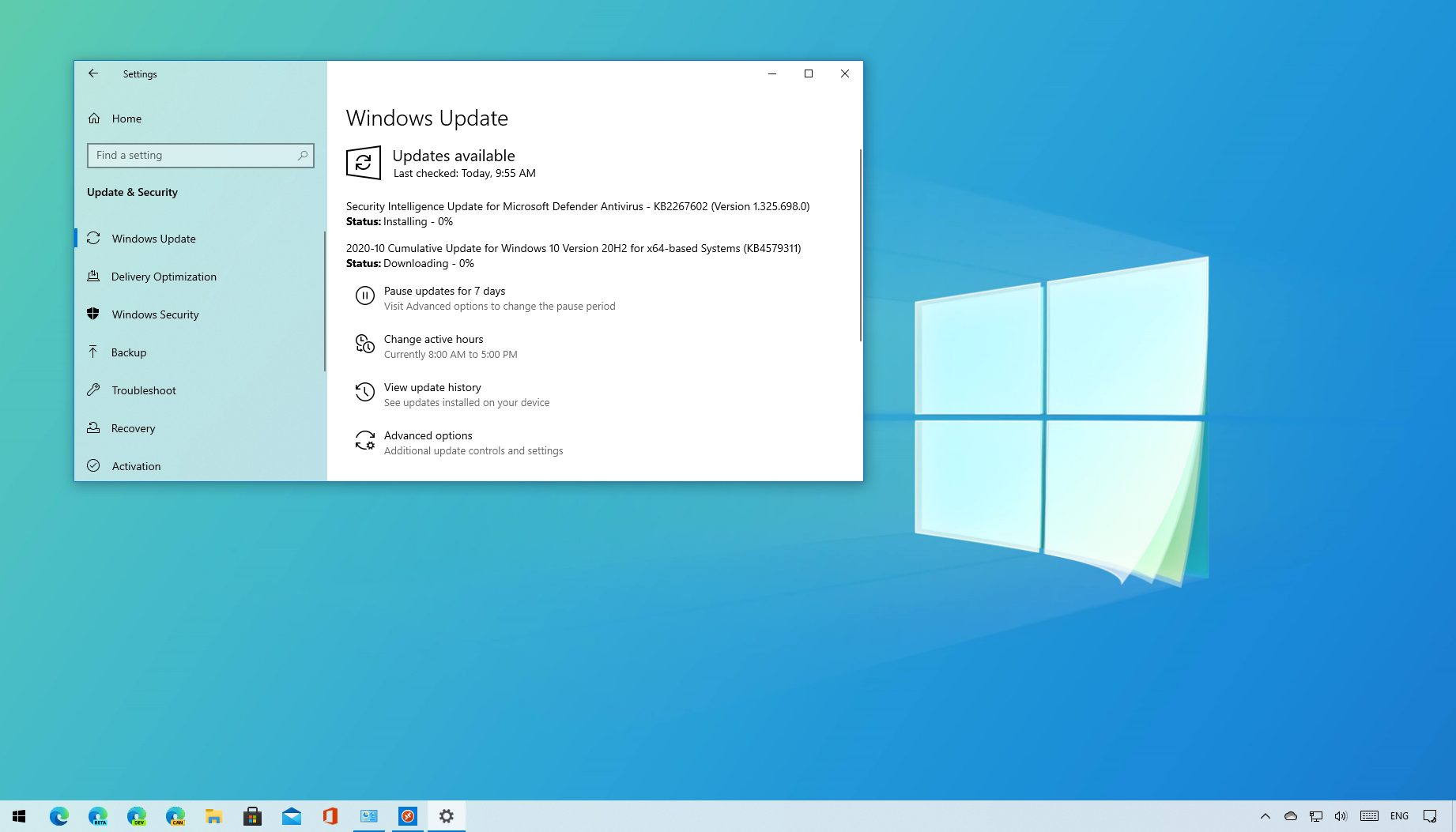This screenshot has width=1456, height=832.
Task: Show hidden system tray icons
Action: pyautogui.click(x=1266, y=816)
